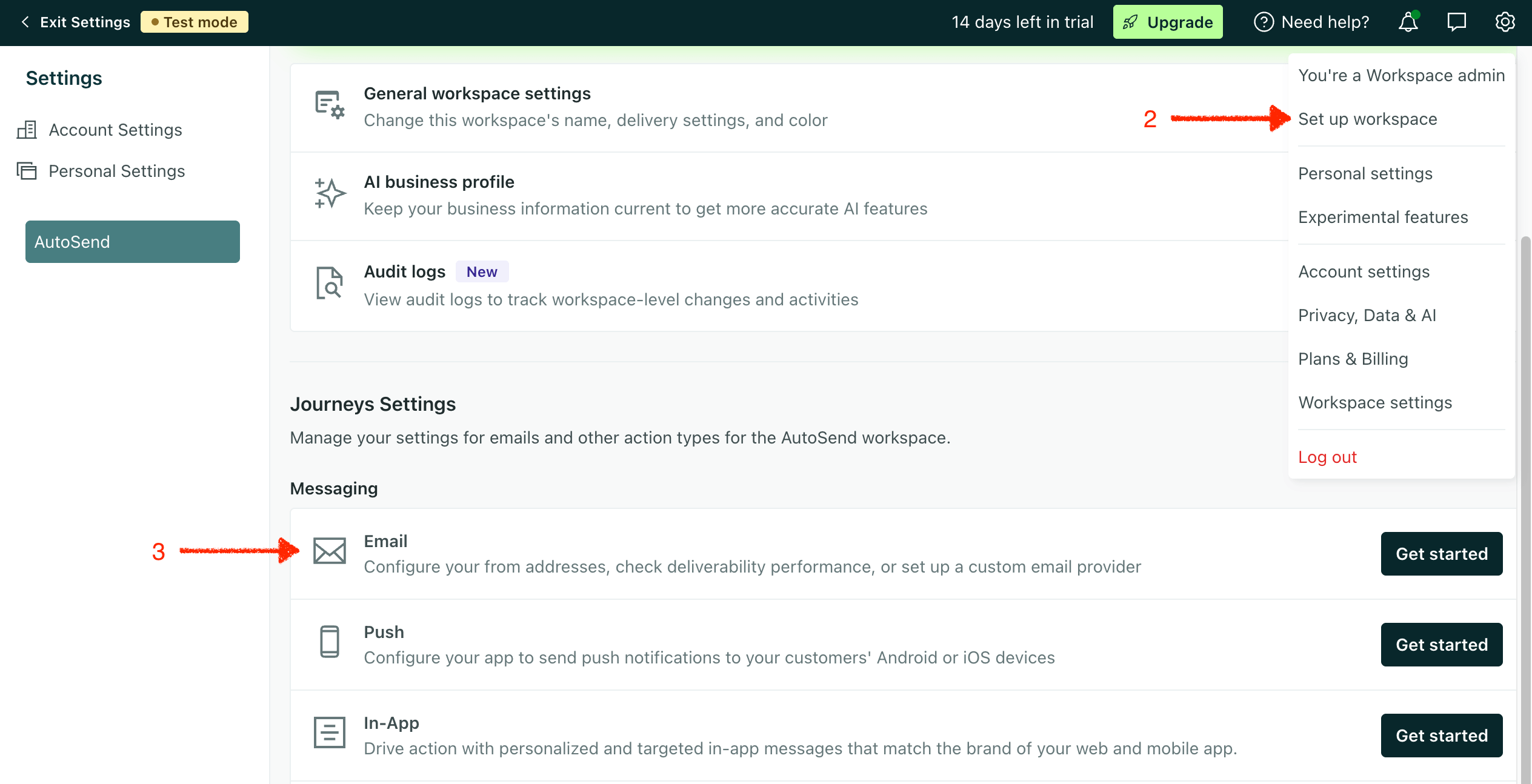Click Get started for Email

[1441, 554]
